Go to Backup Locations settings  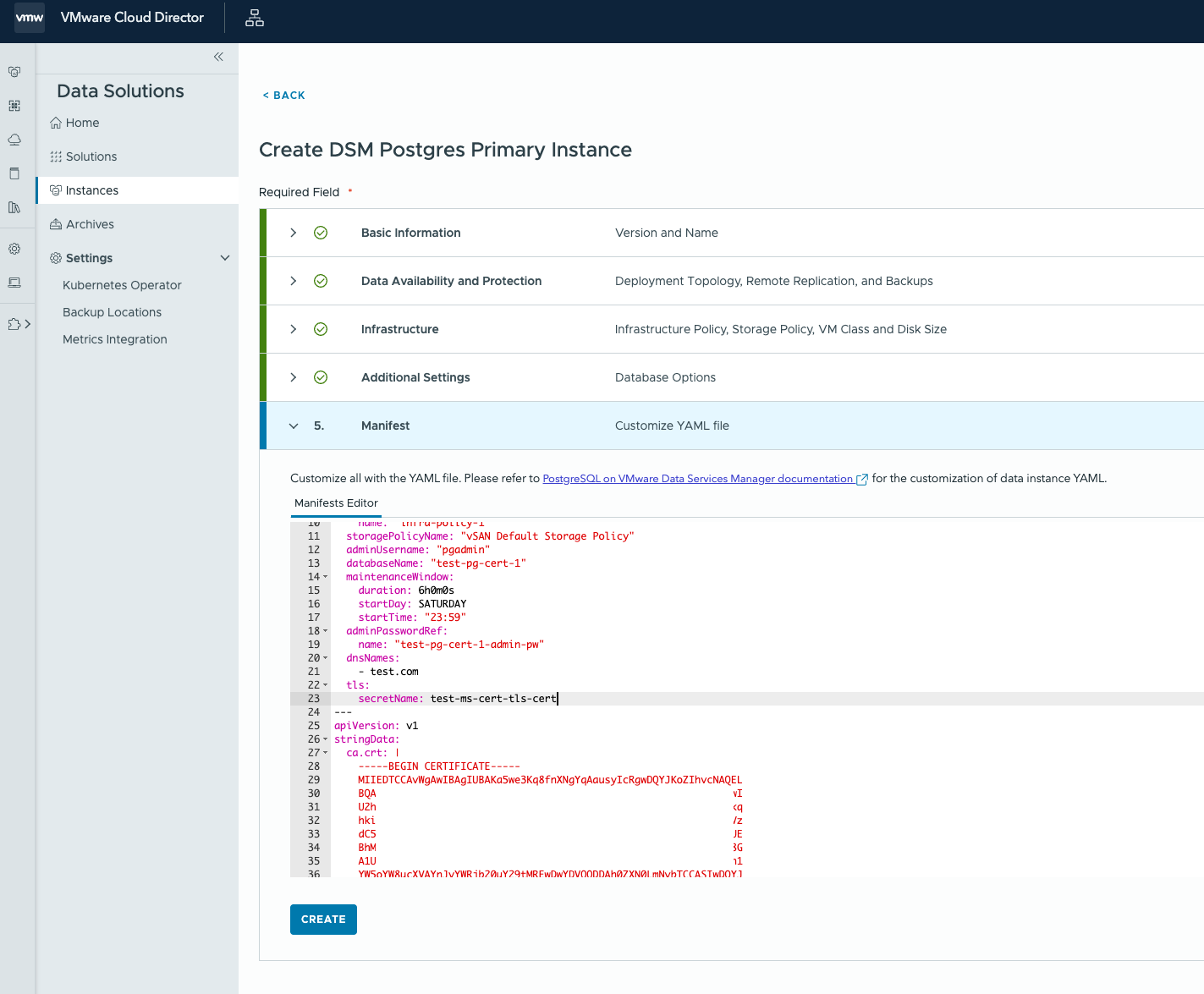112,312
